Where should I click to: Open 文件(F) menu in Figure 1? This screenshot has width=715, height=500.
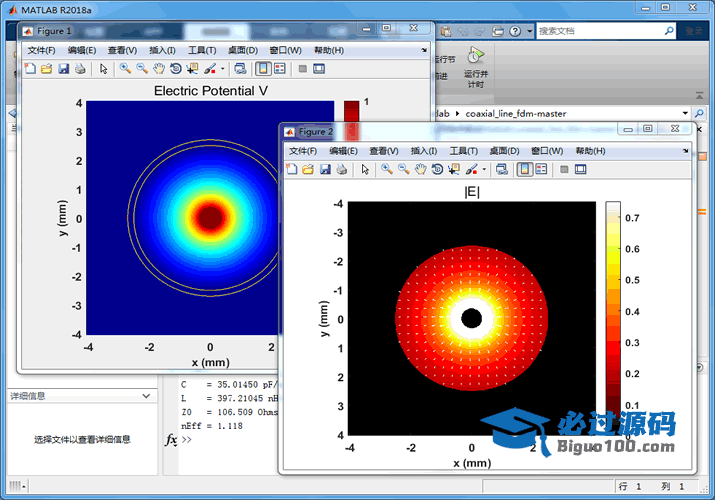click(41, 50)
